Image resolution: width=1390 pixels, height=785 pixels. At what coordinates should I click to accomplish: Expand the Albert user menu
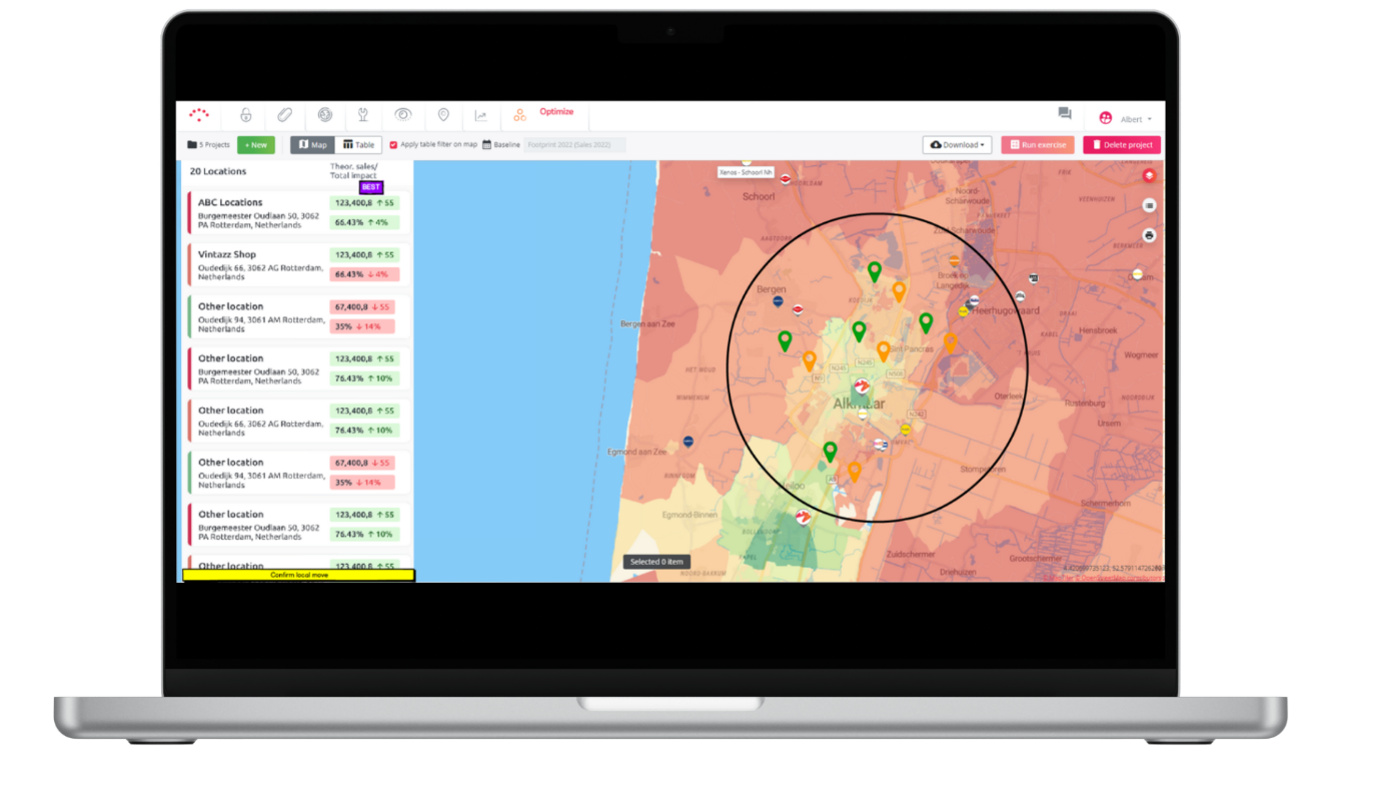tap(1125, 118)
